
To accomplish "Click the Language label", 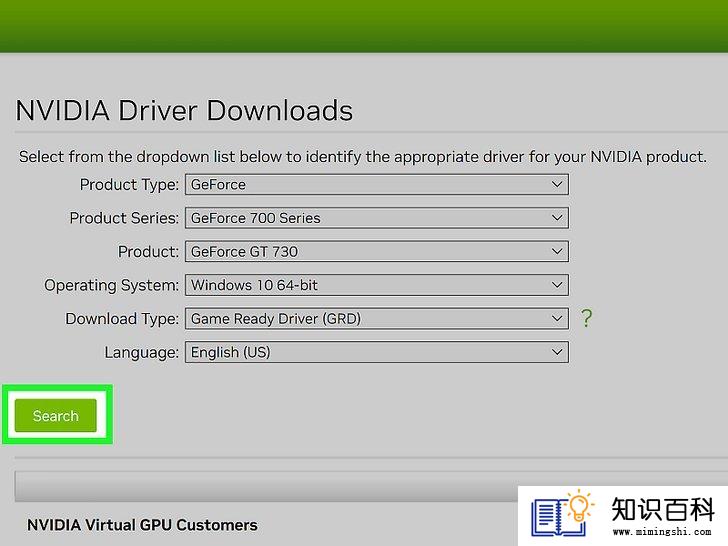I will [142, 352].
